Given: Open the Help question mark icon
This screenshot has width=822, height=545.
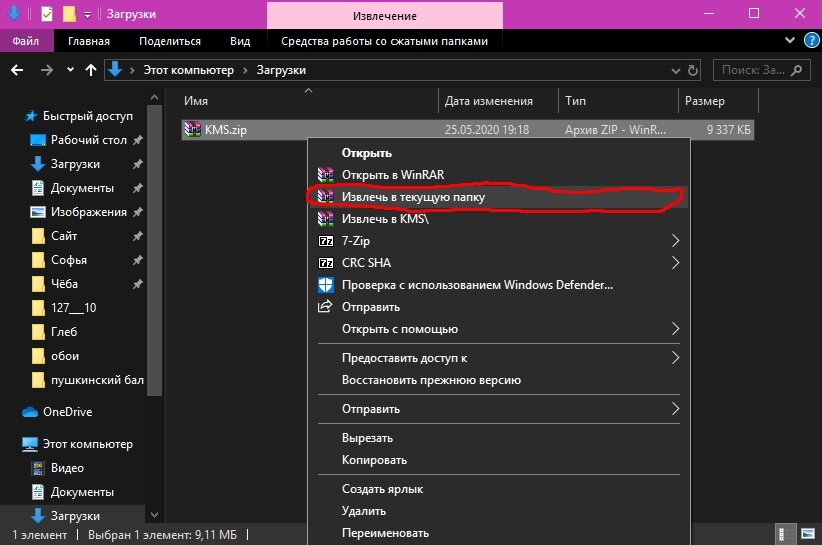Looking at the screenshot, I should click(x=812, y=40).
